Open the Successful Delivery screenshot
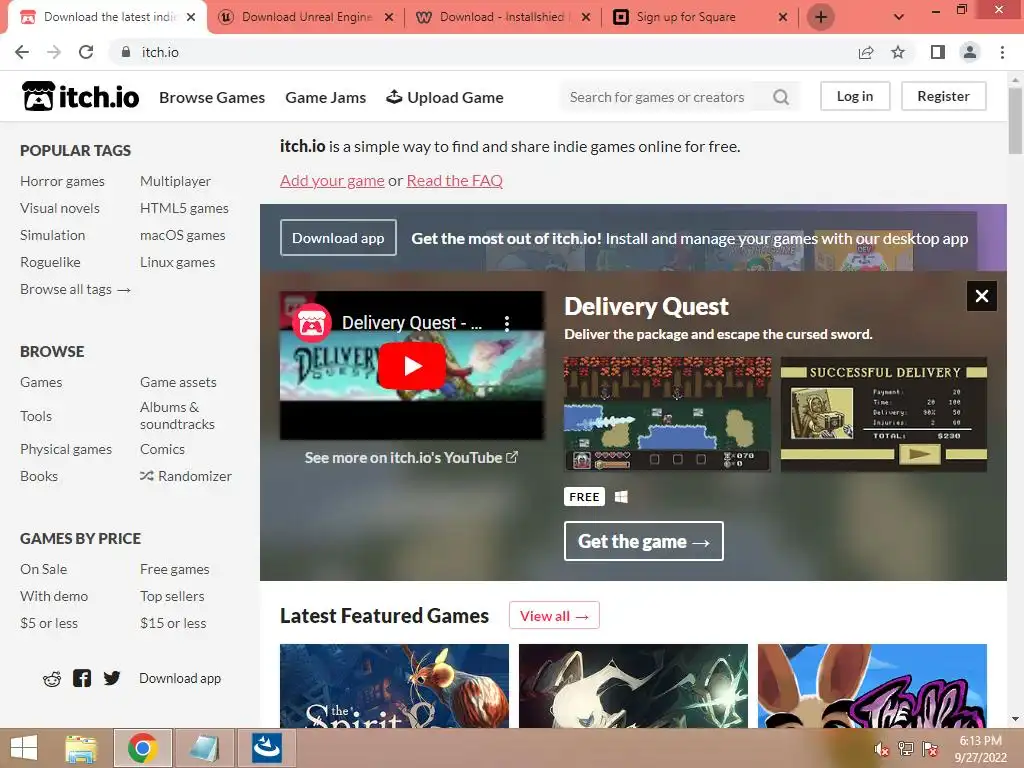 (x=884, y=414)
